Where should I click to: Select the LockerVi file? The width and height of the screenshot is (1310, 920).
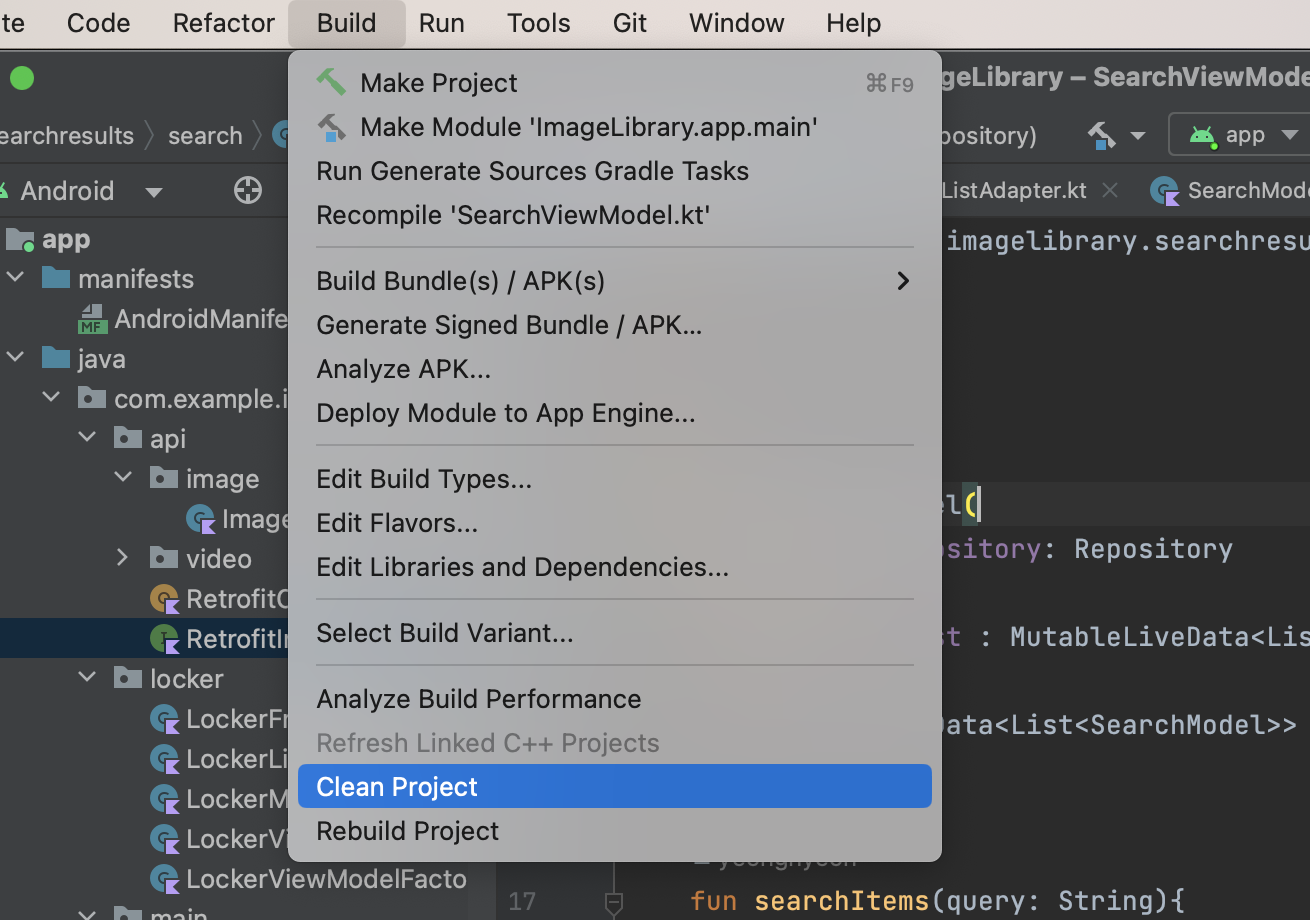point(237,839)
